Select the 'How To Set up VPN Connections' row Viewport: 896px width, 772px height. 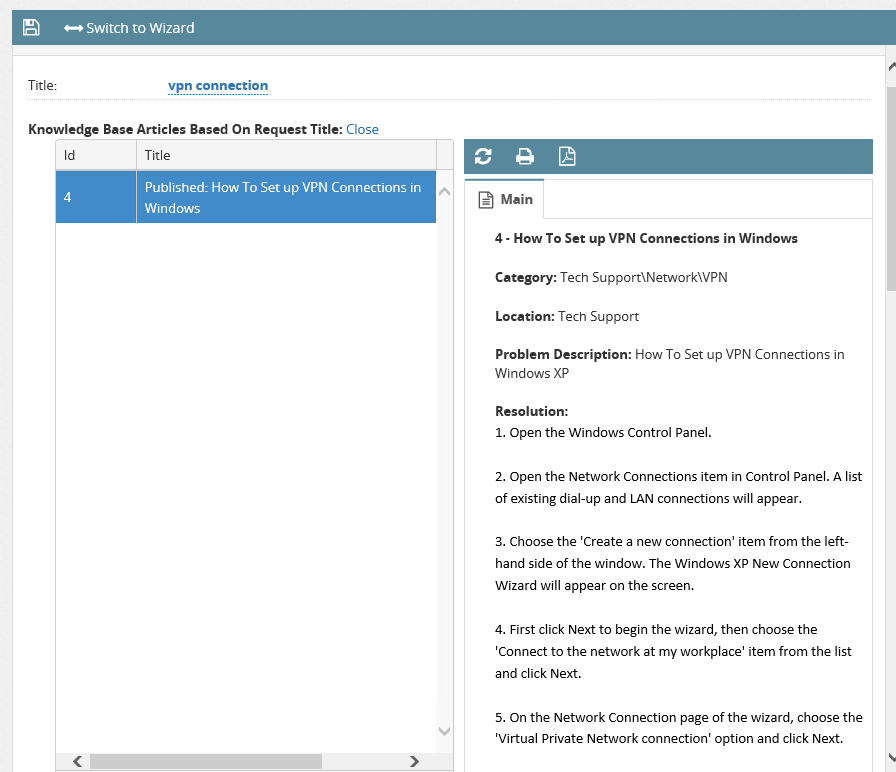click(x=285, y=197)
